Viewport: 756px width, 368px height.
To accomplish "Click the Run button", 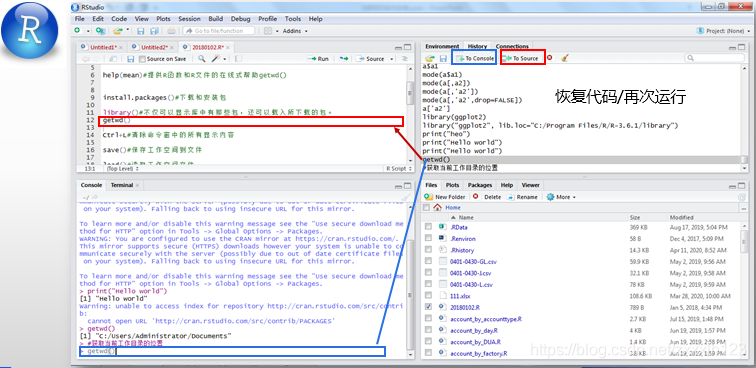I will pos(319,59).
